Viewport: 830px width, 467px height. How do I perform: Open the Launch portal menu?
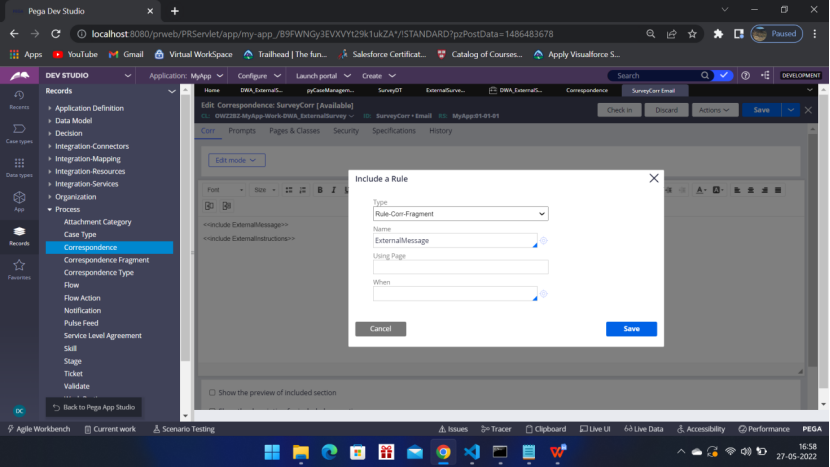pyautogui.click(x=323, y=76)
